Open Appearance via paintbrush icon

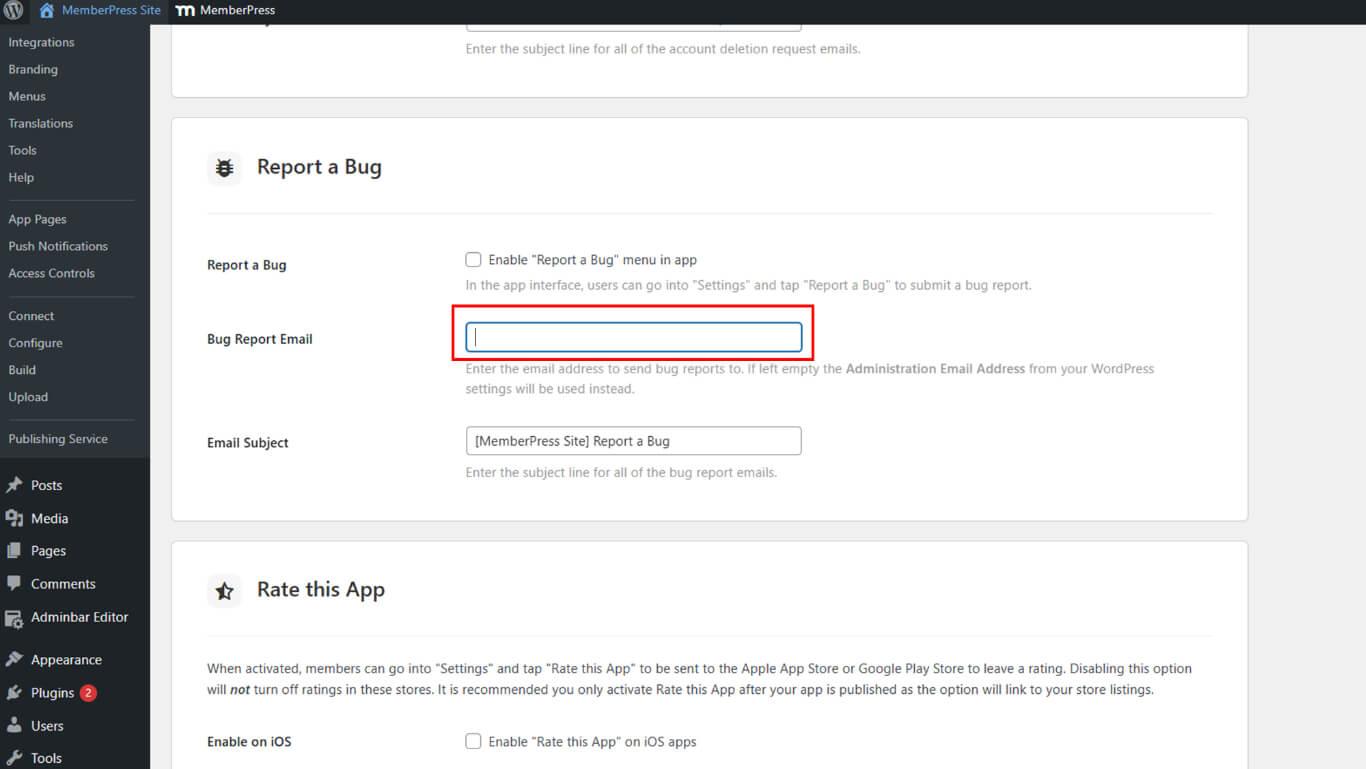pyautogui.click(x=14, y=660)
